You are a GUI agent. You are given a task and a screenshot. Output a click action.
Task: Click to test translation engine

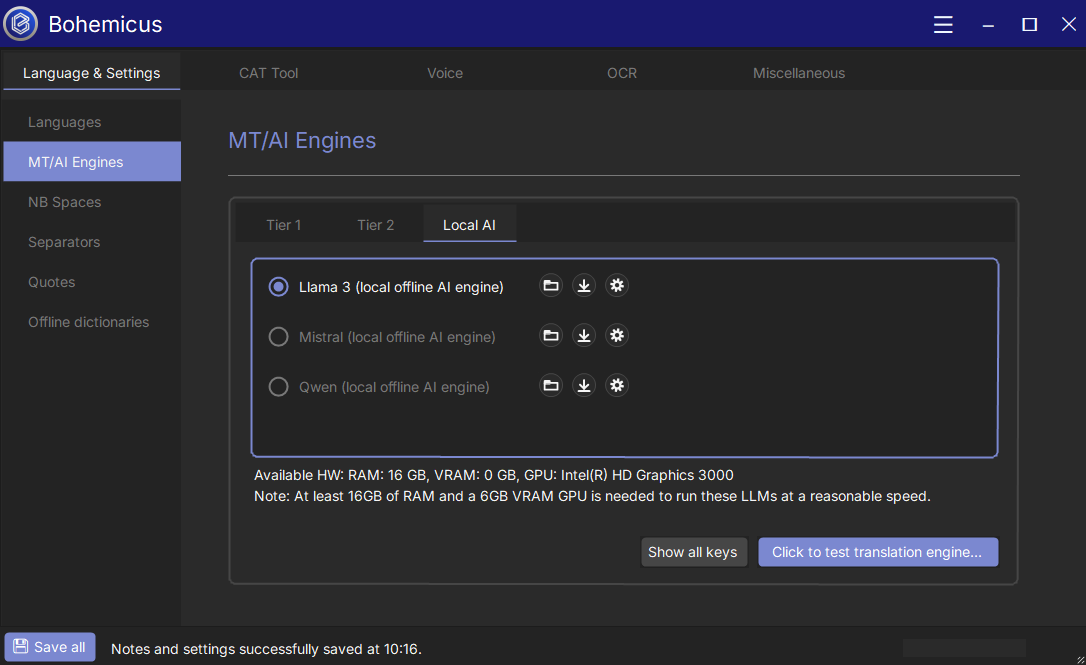point(878,552)
